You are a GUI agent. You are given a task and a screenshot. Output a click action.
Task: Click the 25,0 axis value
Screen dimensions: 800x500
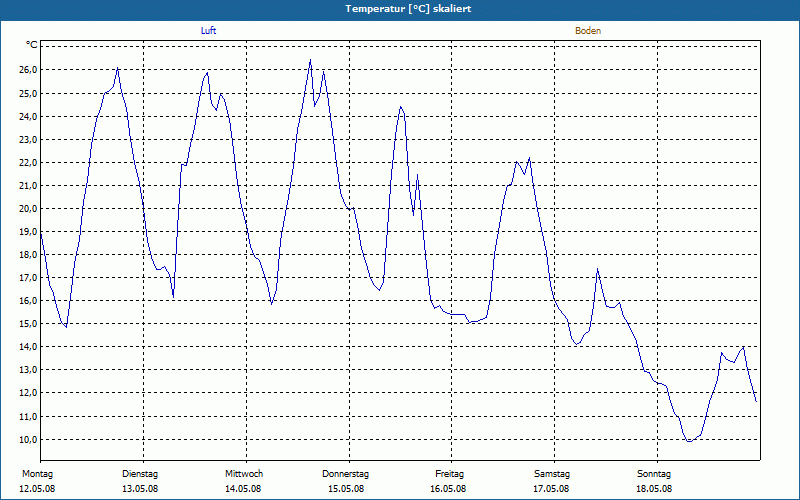pos(28,93)
